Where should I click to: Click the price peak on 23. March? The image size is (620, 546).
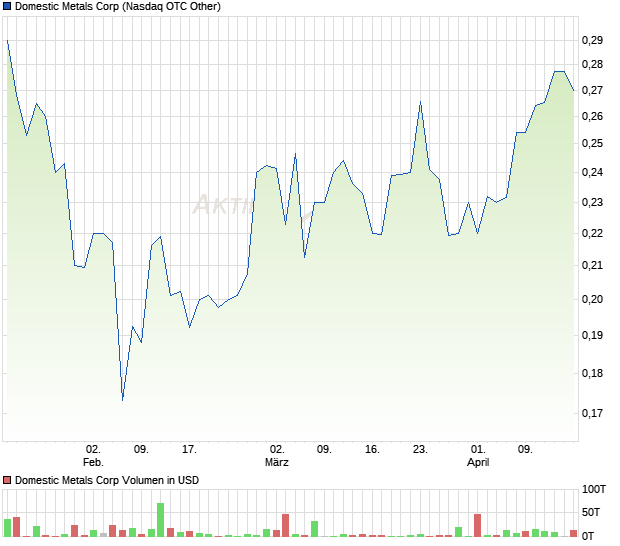point(420,102)
